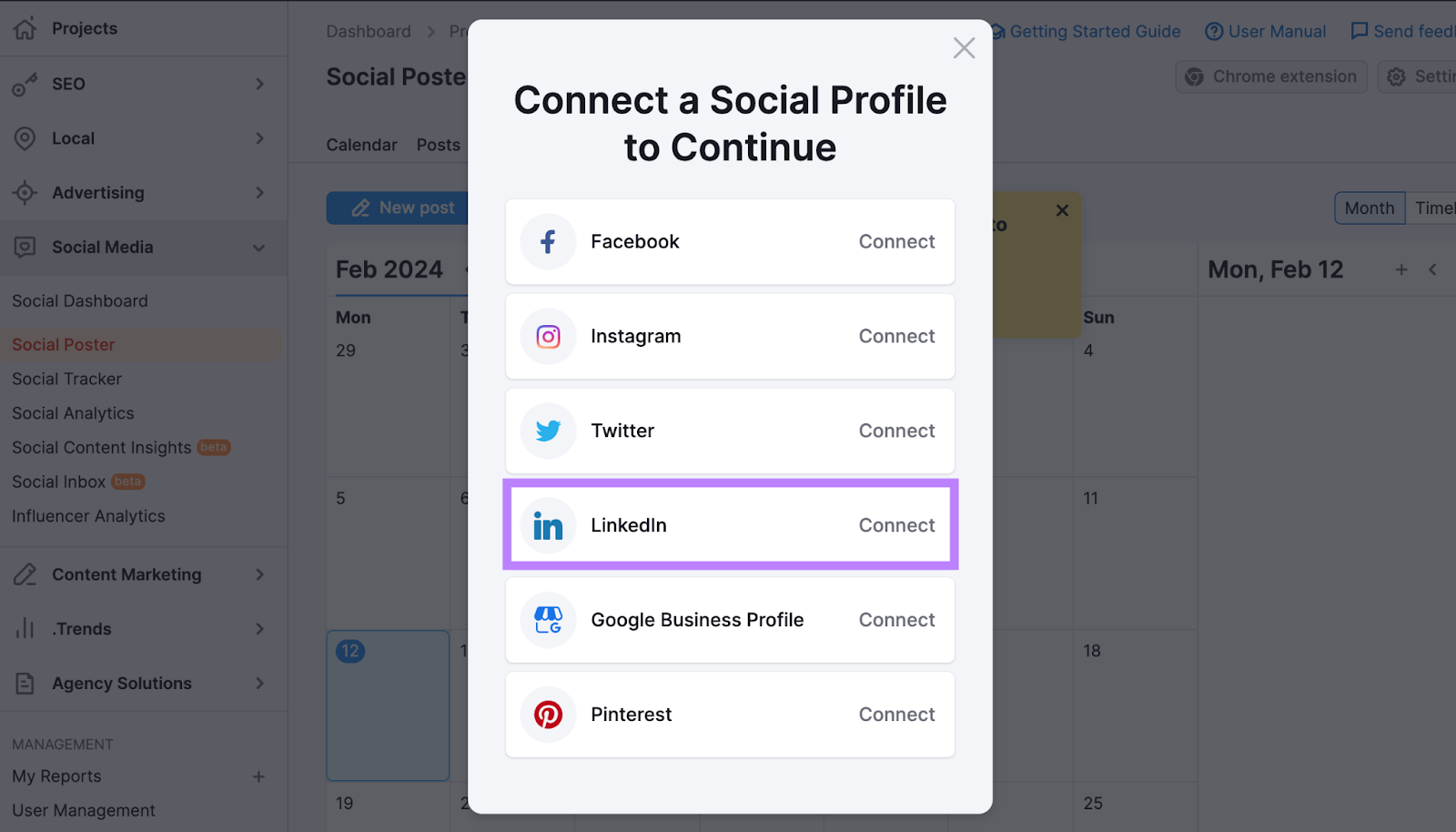The width and height of the screenshot is (1456, 832).
Task: Click the Instagram icon in the dialog
Action: click(x=548, y=336)
